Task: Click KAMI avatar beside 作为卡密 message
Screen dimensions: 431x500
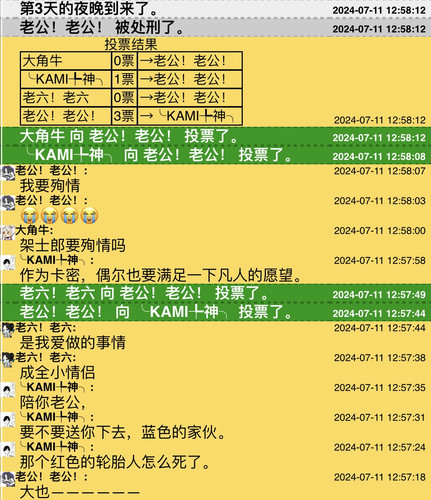Action: click(x=8, y=263)
